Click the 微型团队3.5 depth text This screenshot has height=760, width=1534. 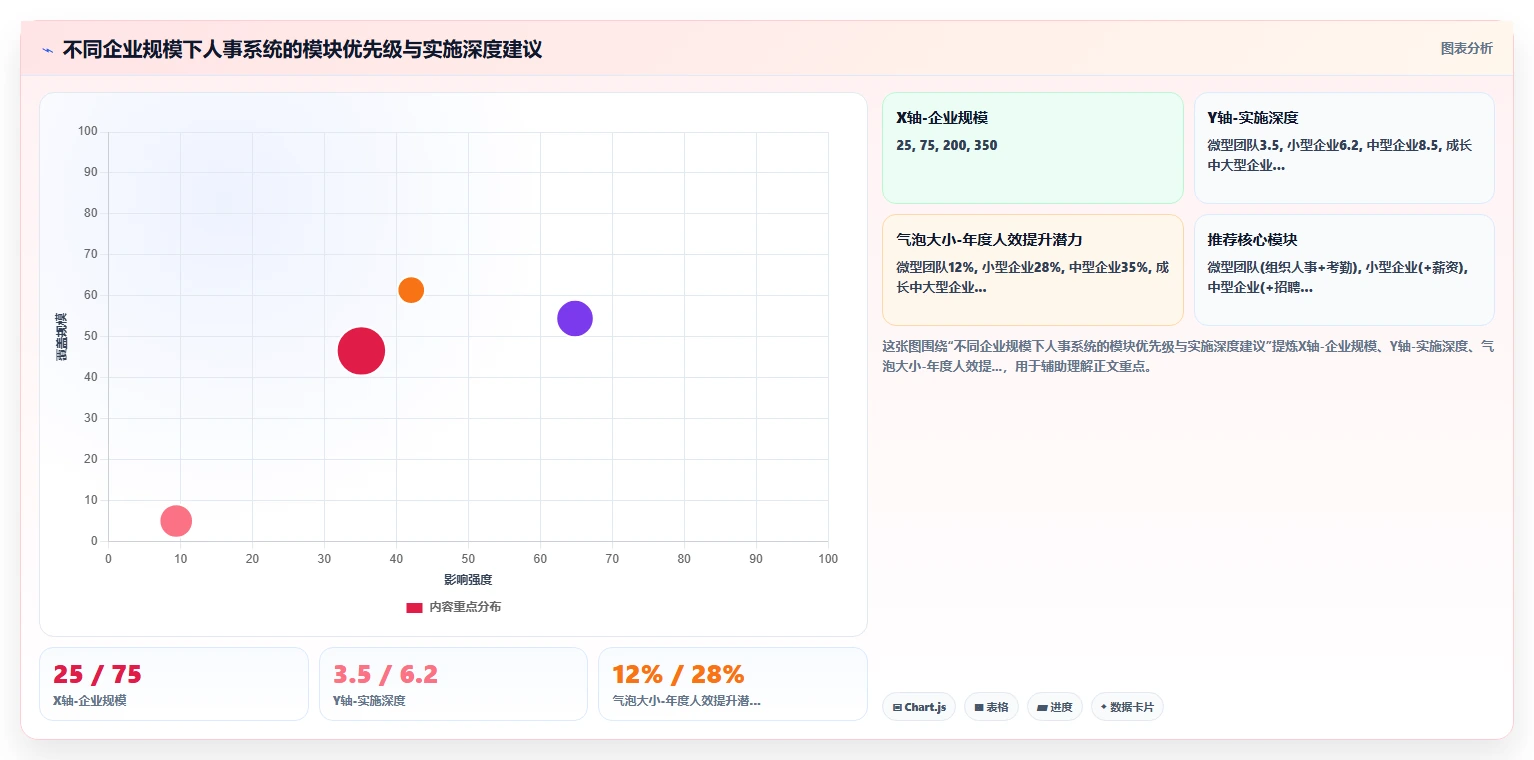pyautogui.click(x=1340, y=155)
